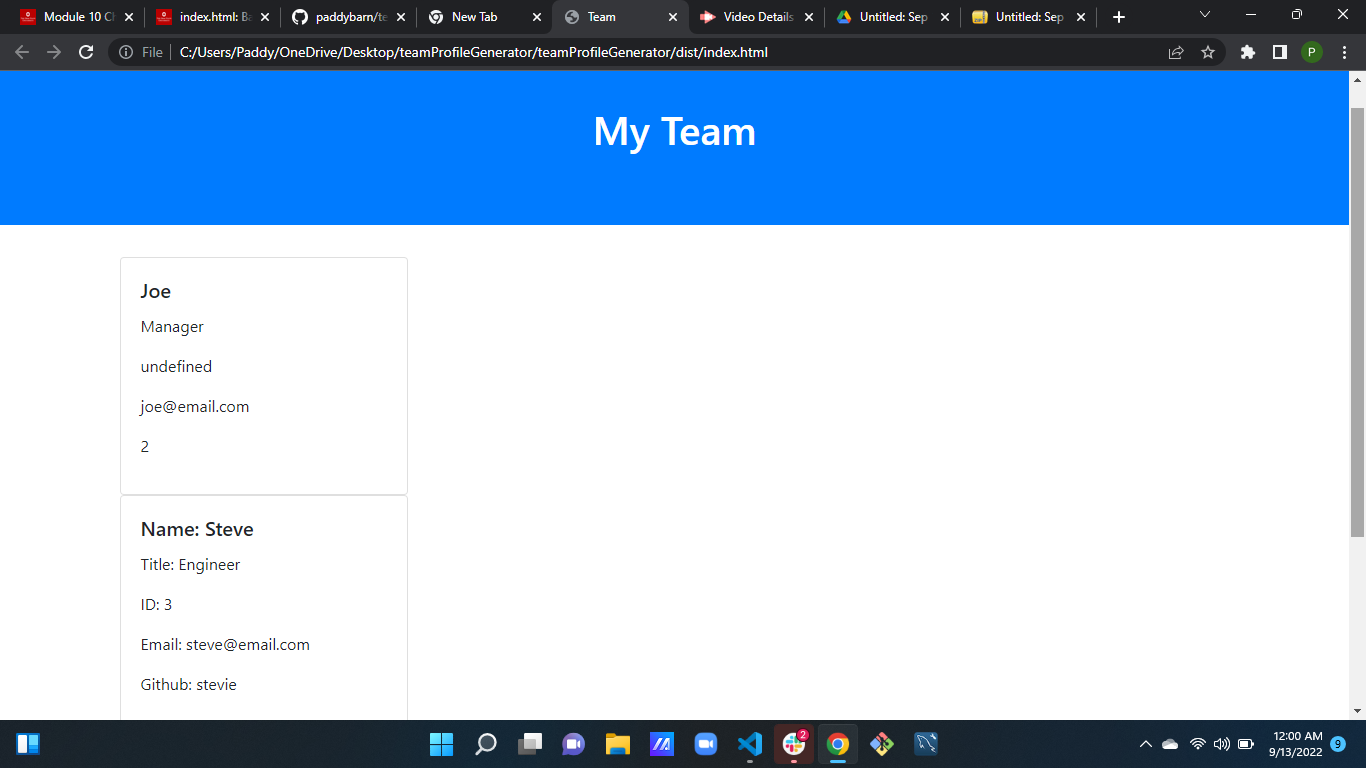Open Chrome's three-dot menu
Image resolution: width=1366 pixels, height=768 pixels.
[x=1345, y=52]
